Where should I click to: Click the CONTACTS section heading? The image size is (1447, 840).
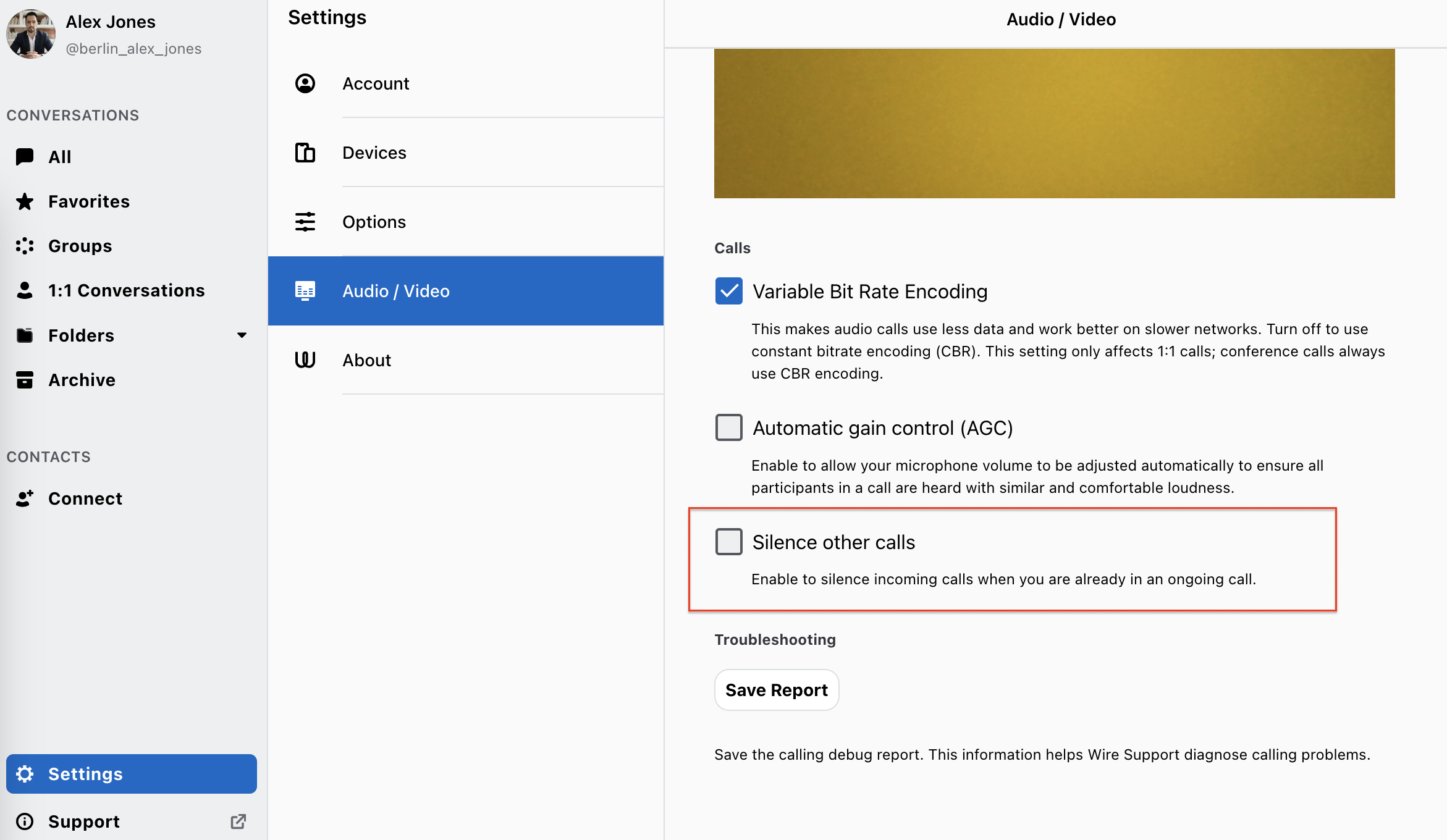(49, 457)
